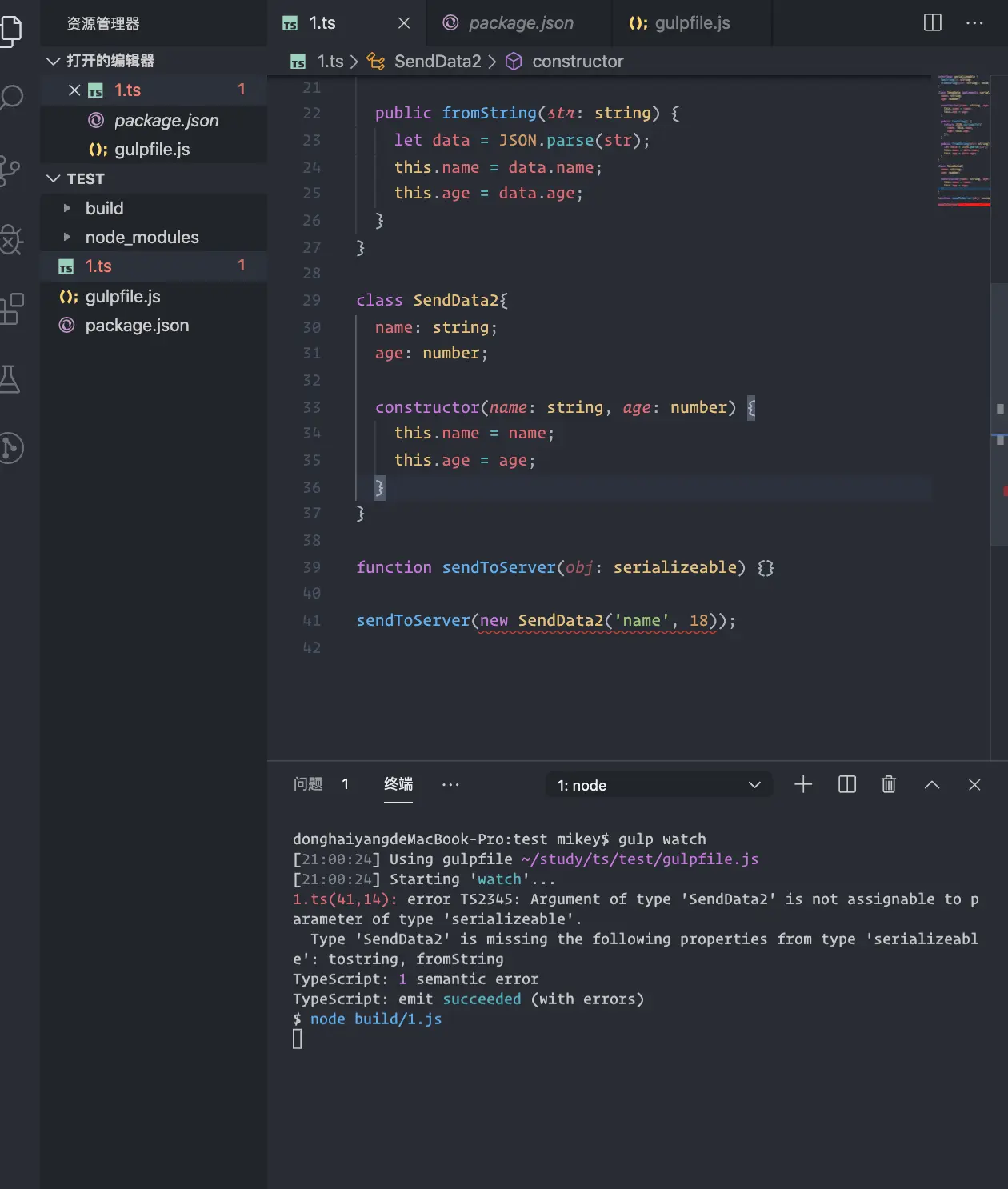Switch to the gulpfile.js tab
Image resolution: width=1008 pixels, height=1189 pixels.
pyautogui.click(x=692, y=23)
